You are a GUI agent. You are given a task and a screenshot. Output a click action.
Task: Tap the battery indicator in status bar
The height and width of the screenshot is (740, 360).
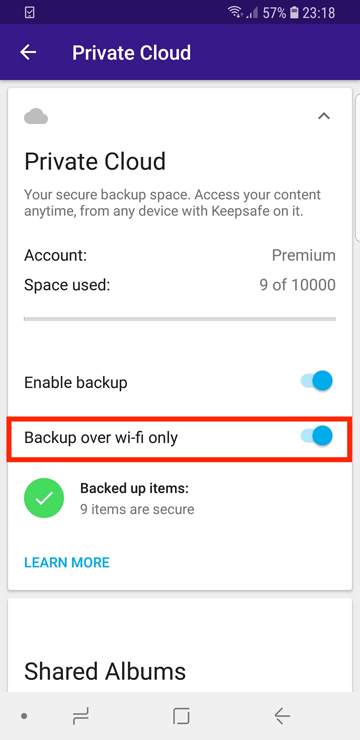point(294,13)
